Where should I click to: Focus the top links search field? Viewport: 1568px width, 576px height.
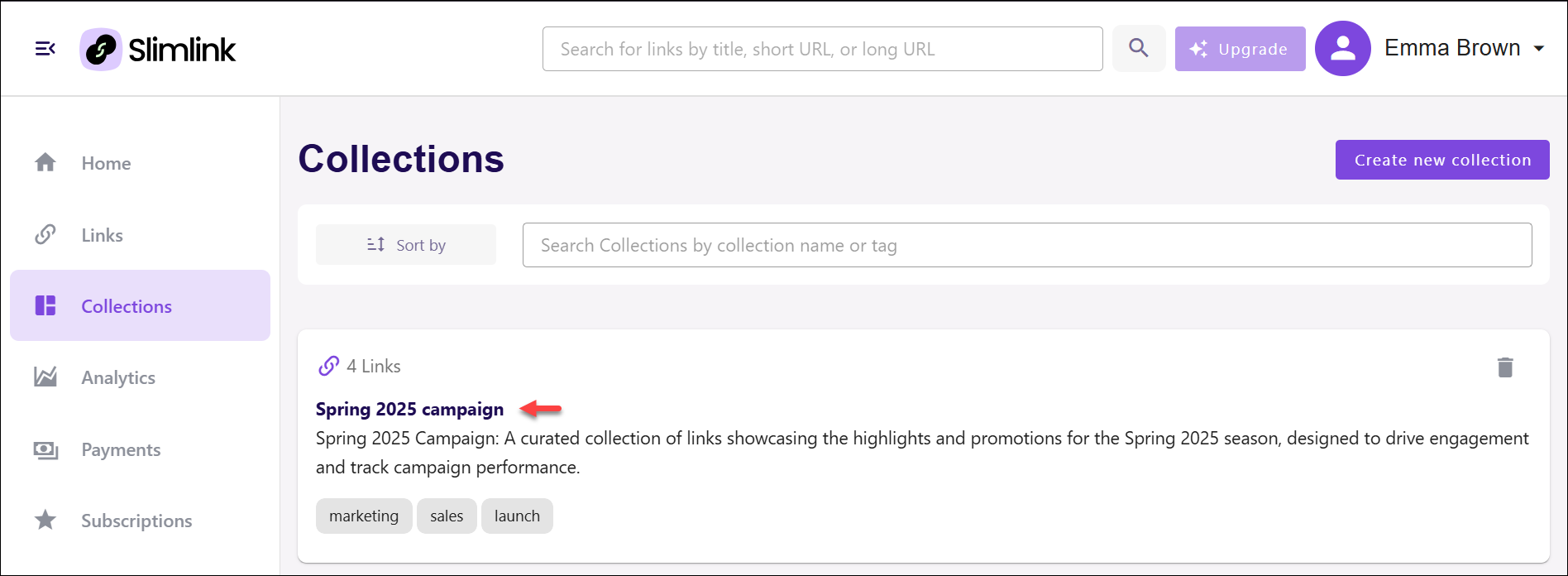[823, 49]
